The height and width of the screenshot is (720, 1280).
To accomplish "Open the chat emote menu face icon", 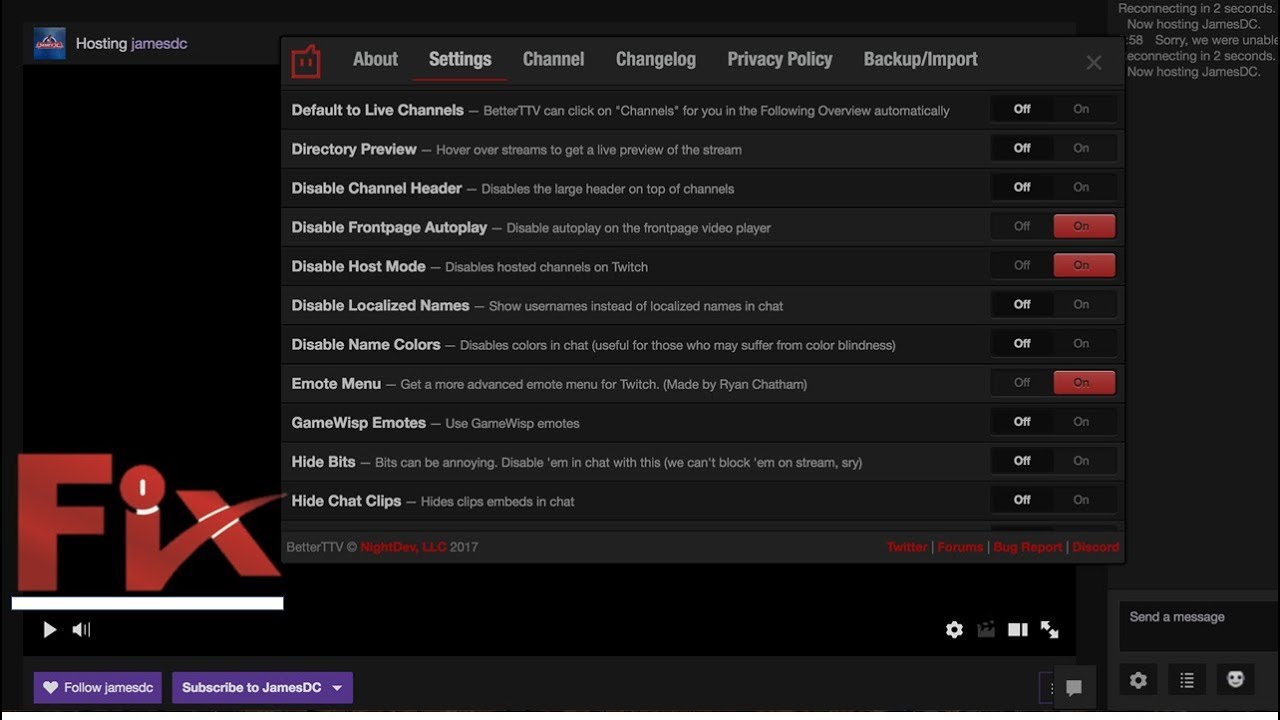I will click(x=1236, y=680).
